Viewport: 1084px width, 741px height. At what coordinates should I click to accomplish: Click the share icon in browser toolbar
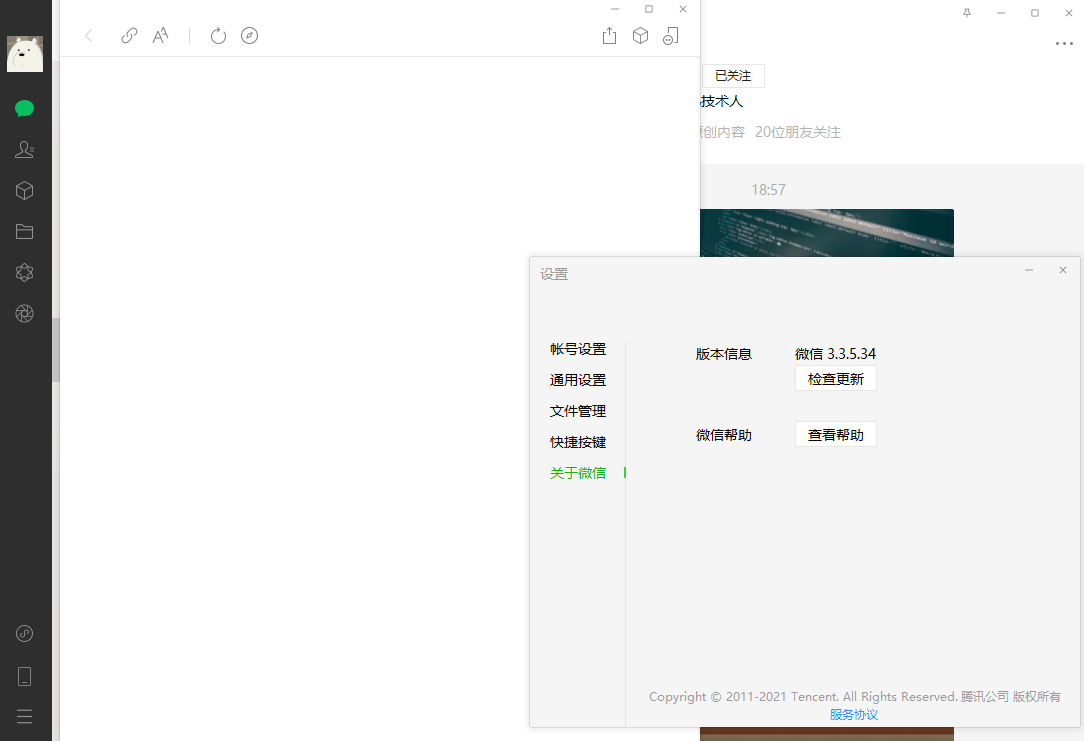[x=609, y=35]
